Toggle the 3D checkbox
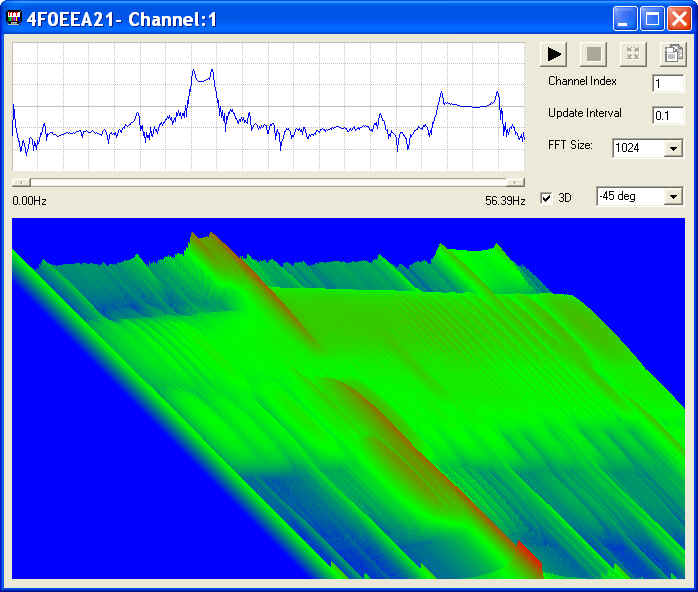 [546, 198]
